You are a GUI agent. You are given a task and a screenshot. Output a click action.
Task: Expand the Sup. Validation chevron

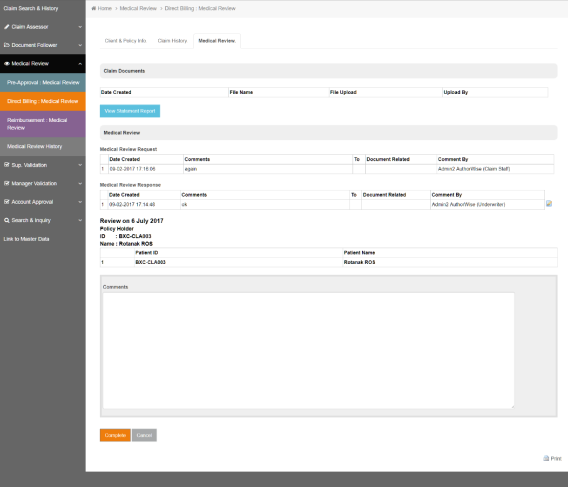point(80,165)
